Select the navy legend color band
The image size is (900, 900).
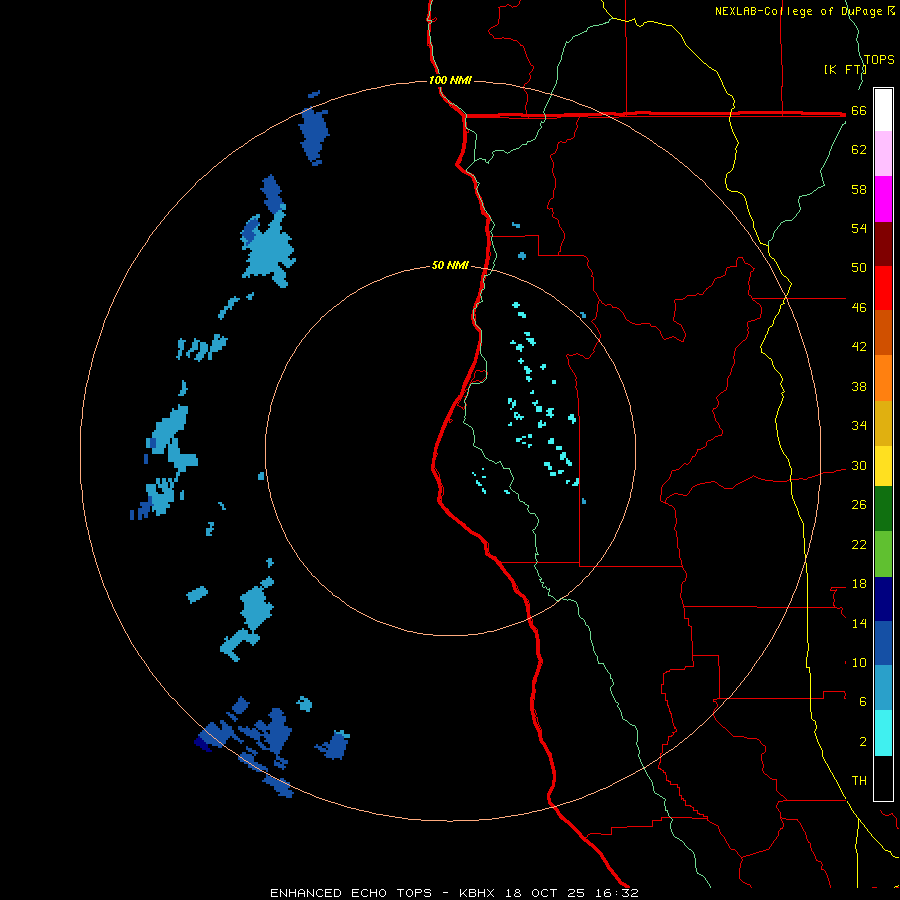click(883, 599)
